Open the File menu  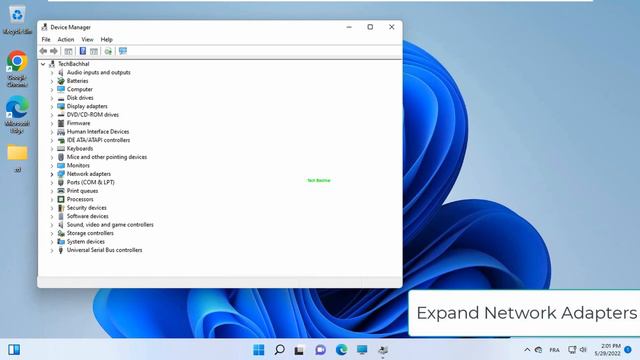click(46, 40)
